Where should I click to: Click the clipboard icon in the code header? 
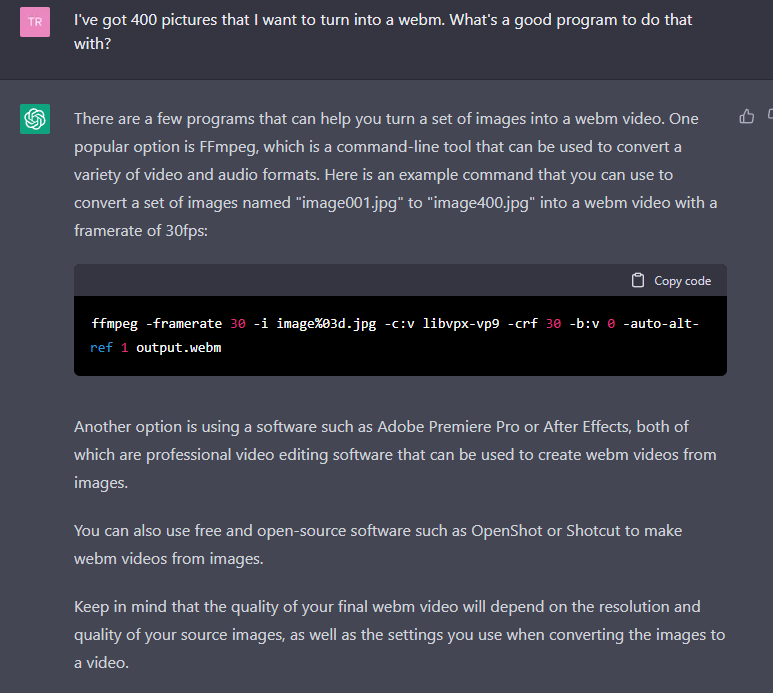[638, 280]
